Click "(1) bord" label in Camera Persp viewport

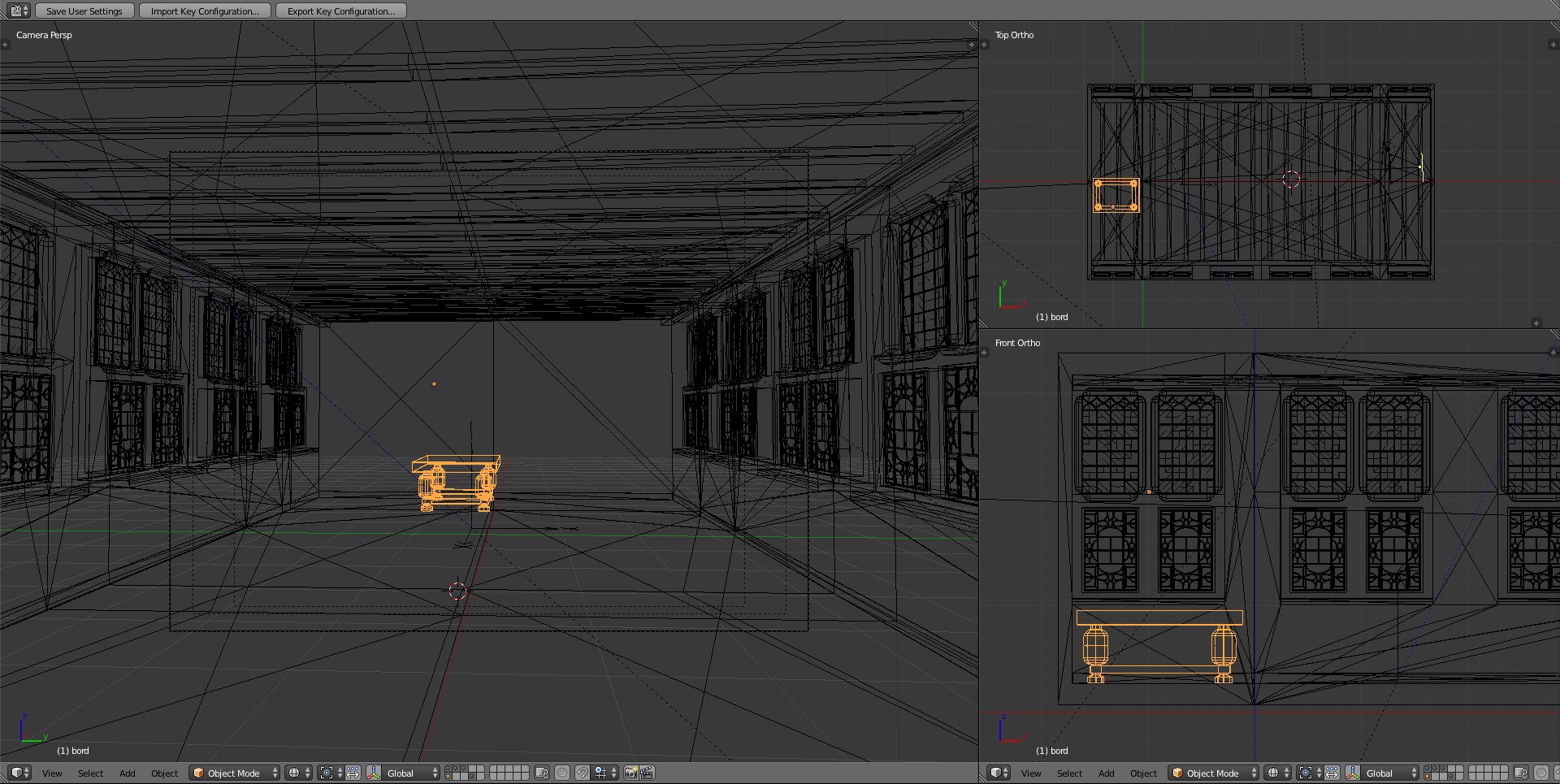73,751
